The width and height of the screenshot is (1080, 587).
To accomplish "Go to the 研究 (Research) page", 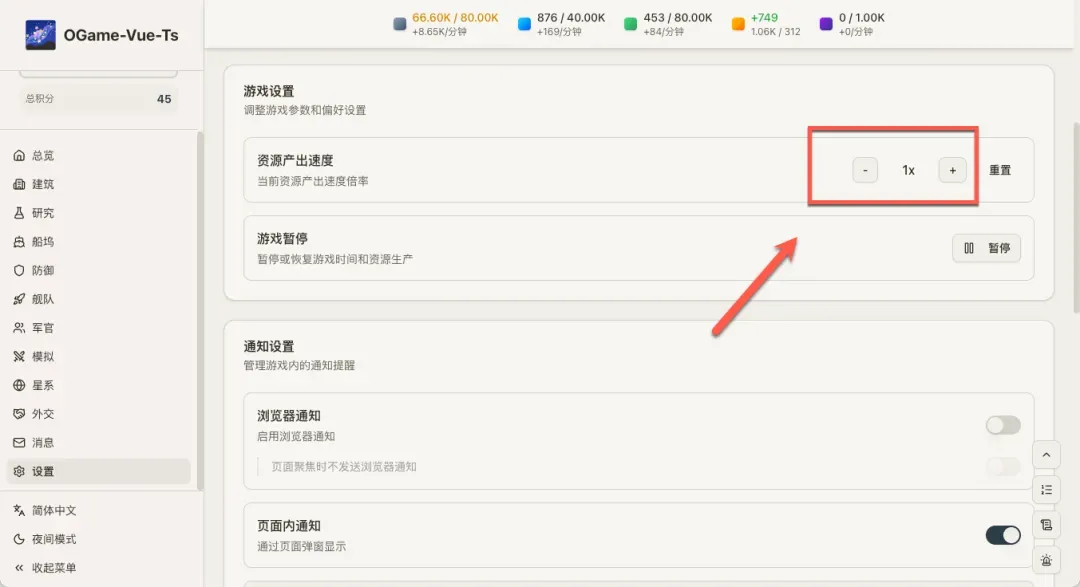I will (x=42, y=213).
